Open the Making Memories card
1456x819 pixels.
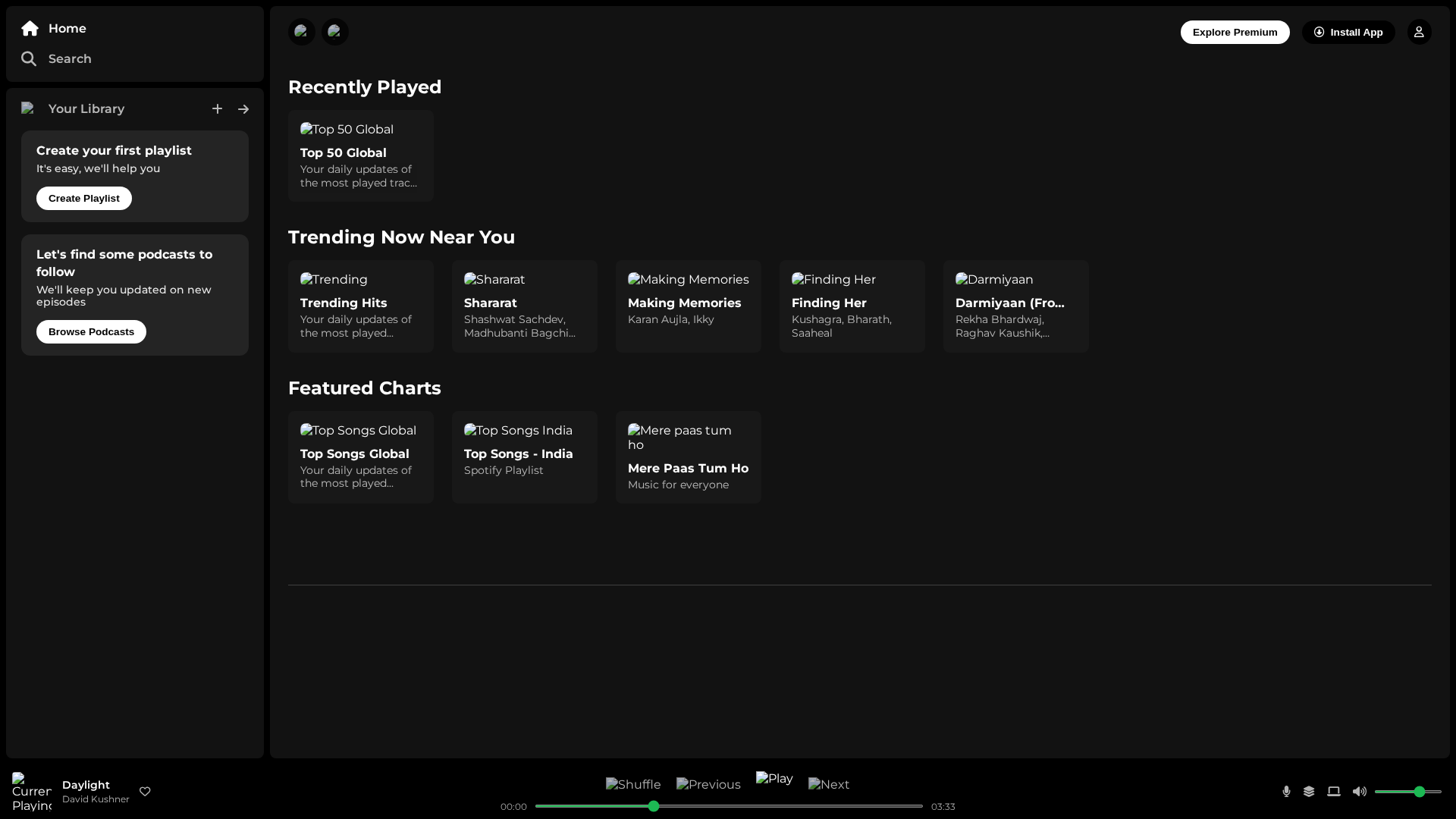point(689,306)
